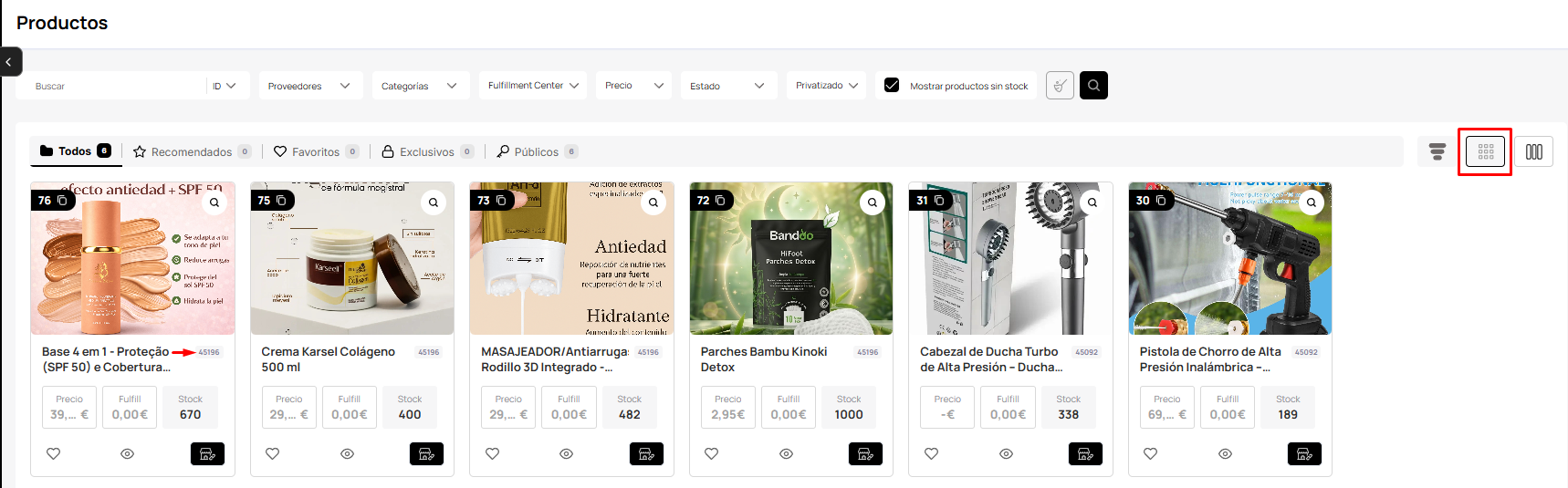Favorite the Base 4 em 1 product
Viewport: 1568px width, 488px height.
click(x=54, y=453)
